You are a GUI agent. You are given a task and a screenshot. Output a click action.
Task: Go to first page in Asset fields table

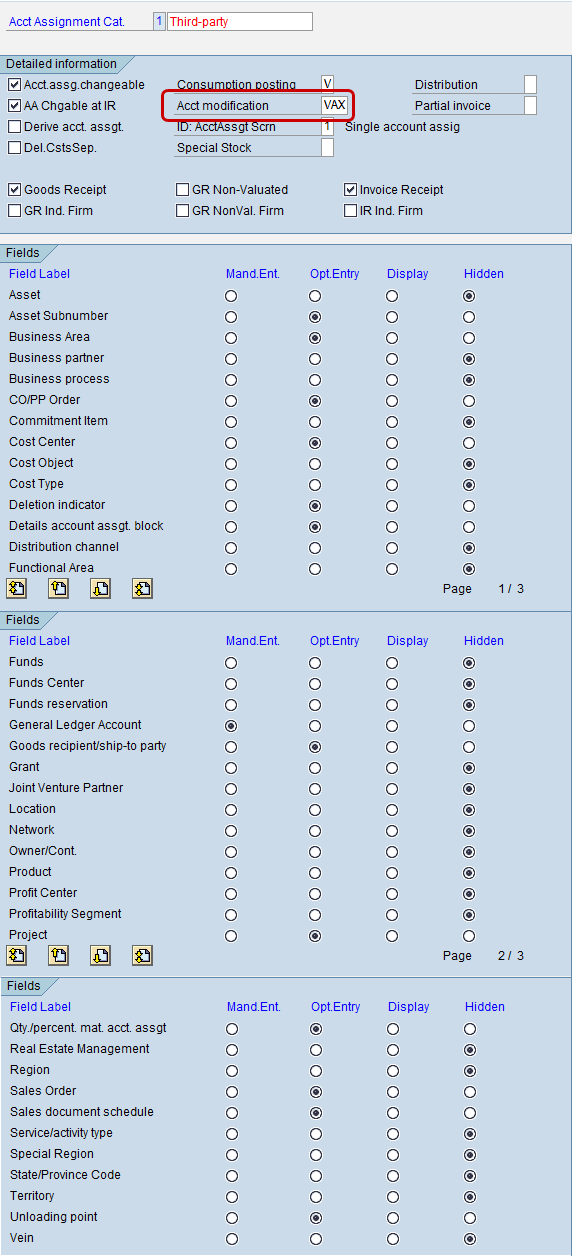(16, 589)
